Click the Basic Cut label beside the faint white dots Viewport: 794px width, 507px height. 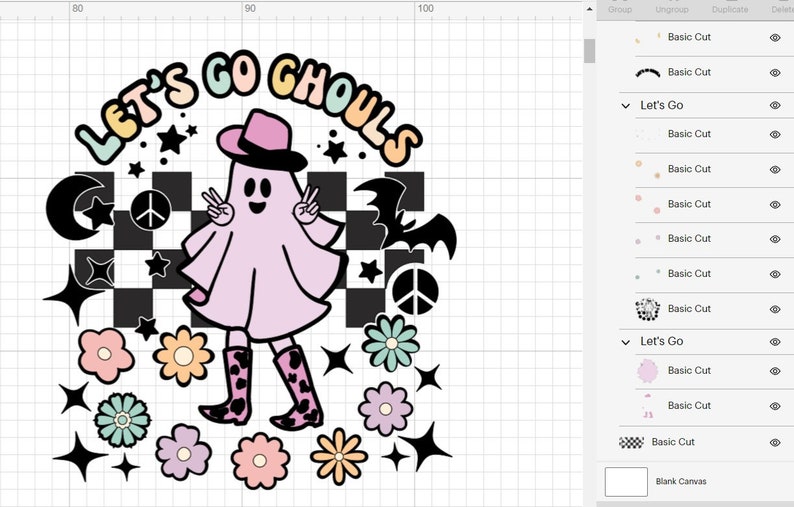[689, 134]
